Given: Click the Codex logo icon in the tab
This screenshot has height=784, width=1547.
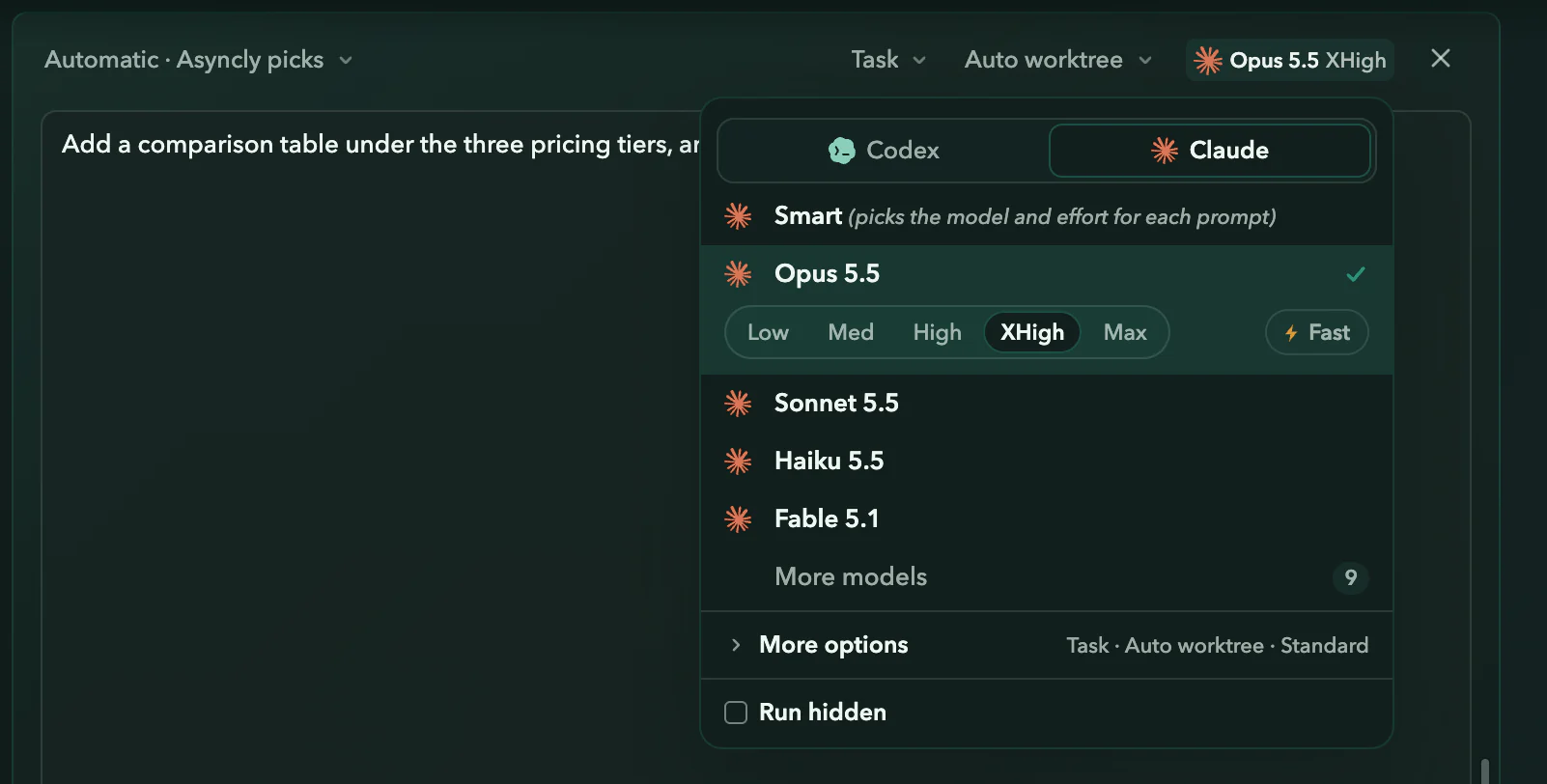Looking at the screenshot, I should click(x=842, y=151).
